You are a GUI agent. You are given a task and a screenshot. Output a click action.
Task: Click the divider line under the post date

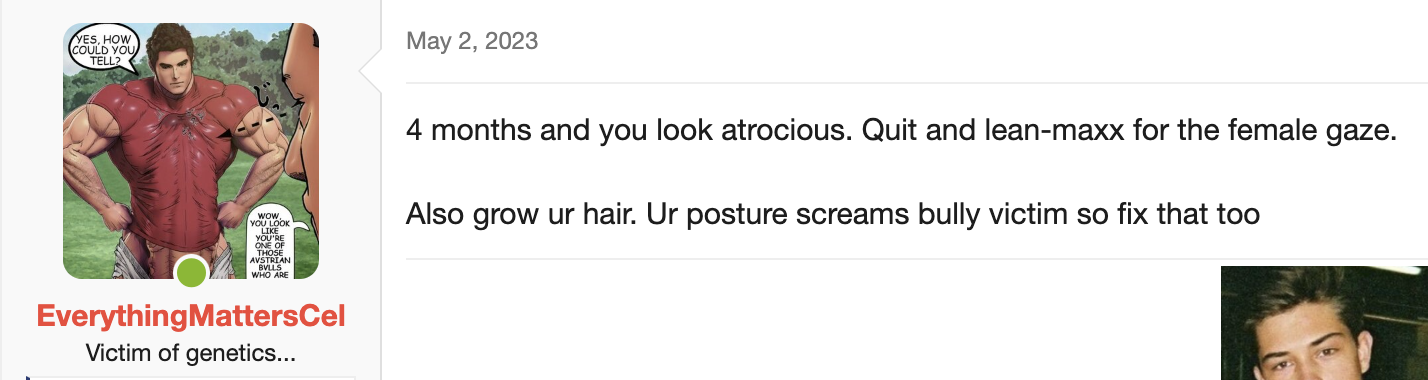coord(917,82)
